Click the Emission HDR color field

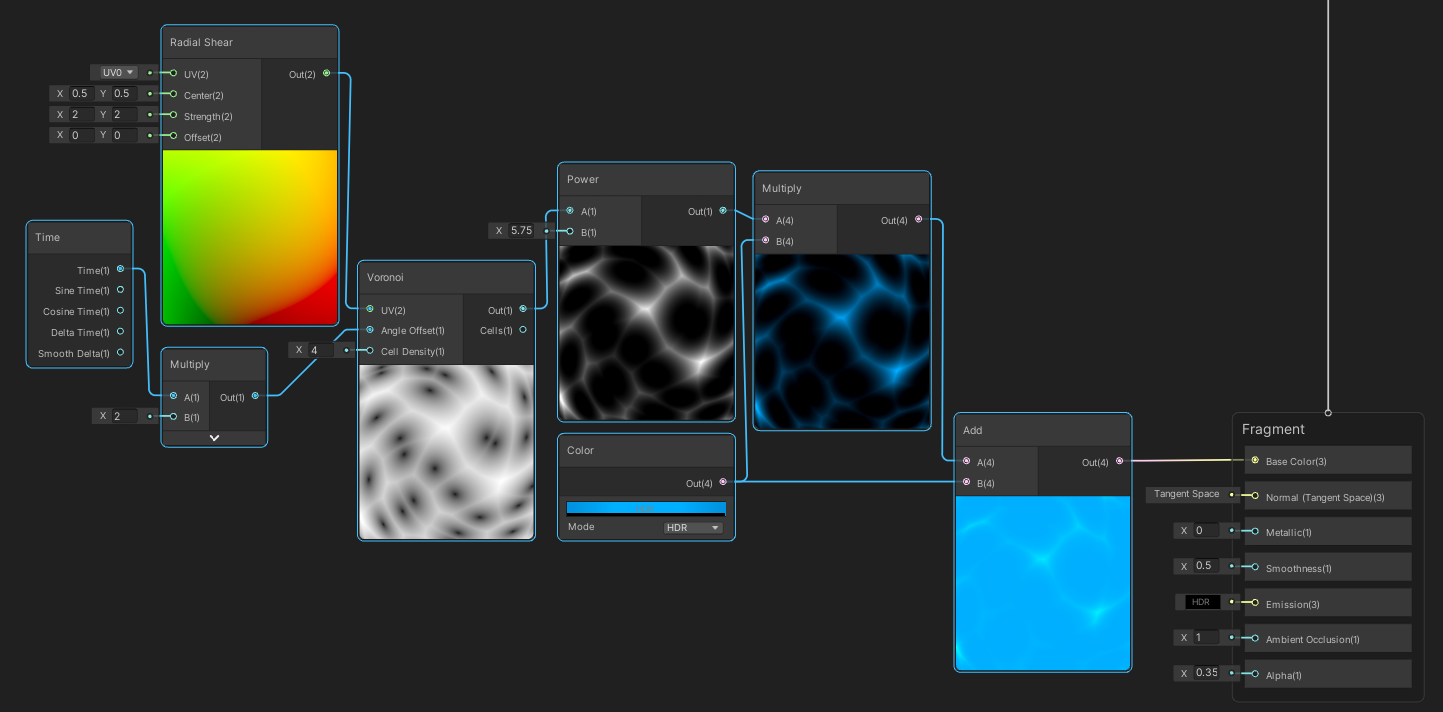pyautogui.click(x=1201, y=602)
